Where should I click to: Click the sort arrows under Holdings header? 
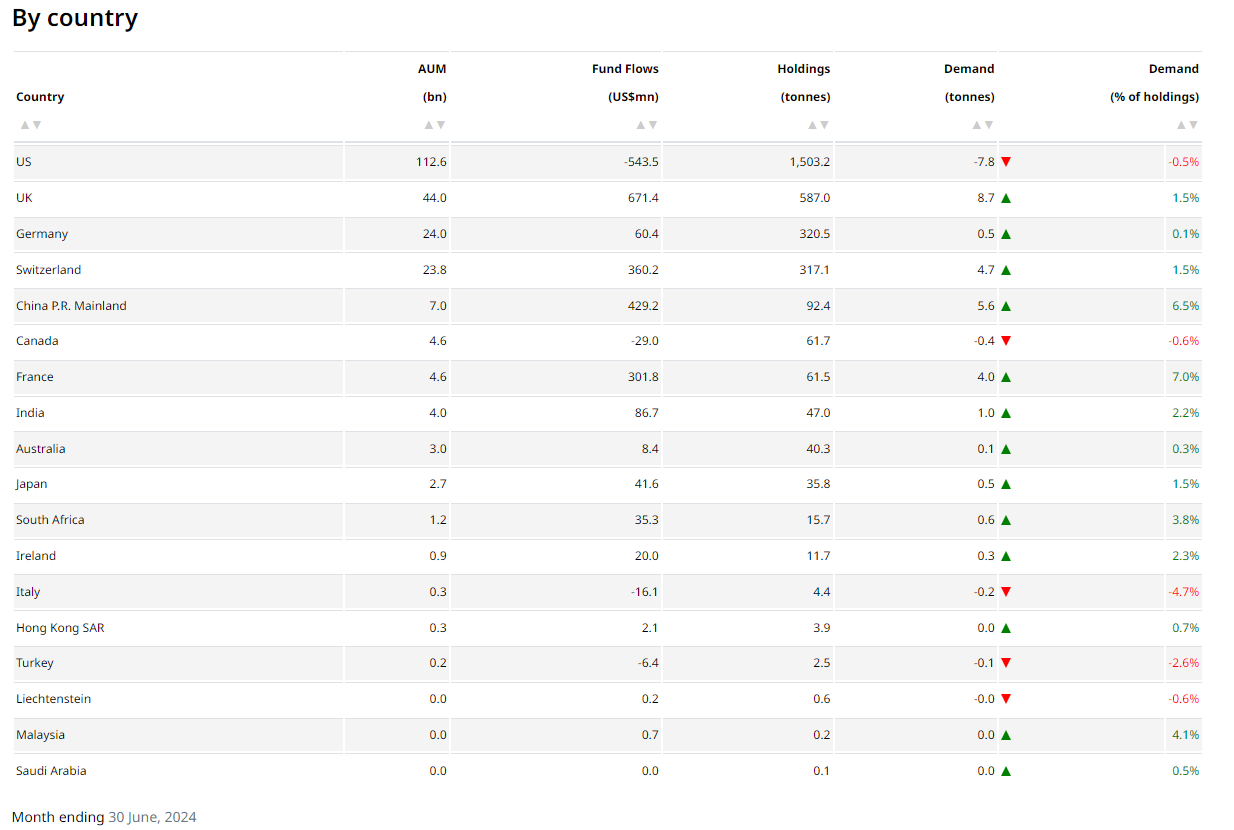click(818, 125)
